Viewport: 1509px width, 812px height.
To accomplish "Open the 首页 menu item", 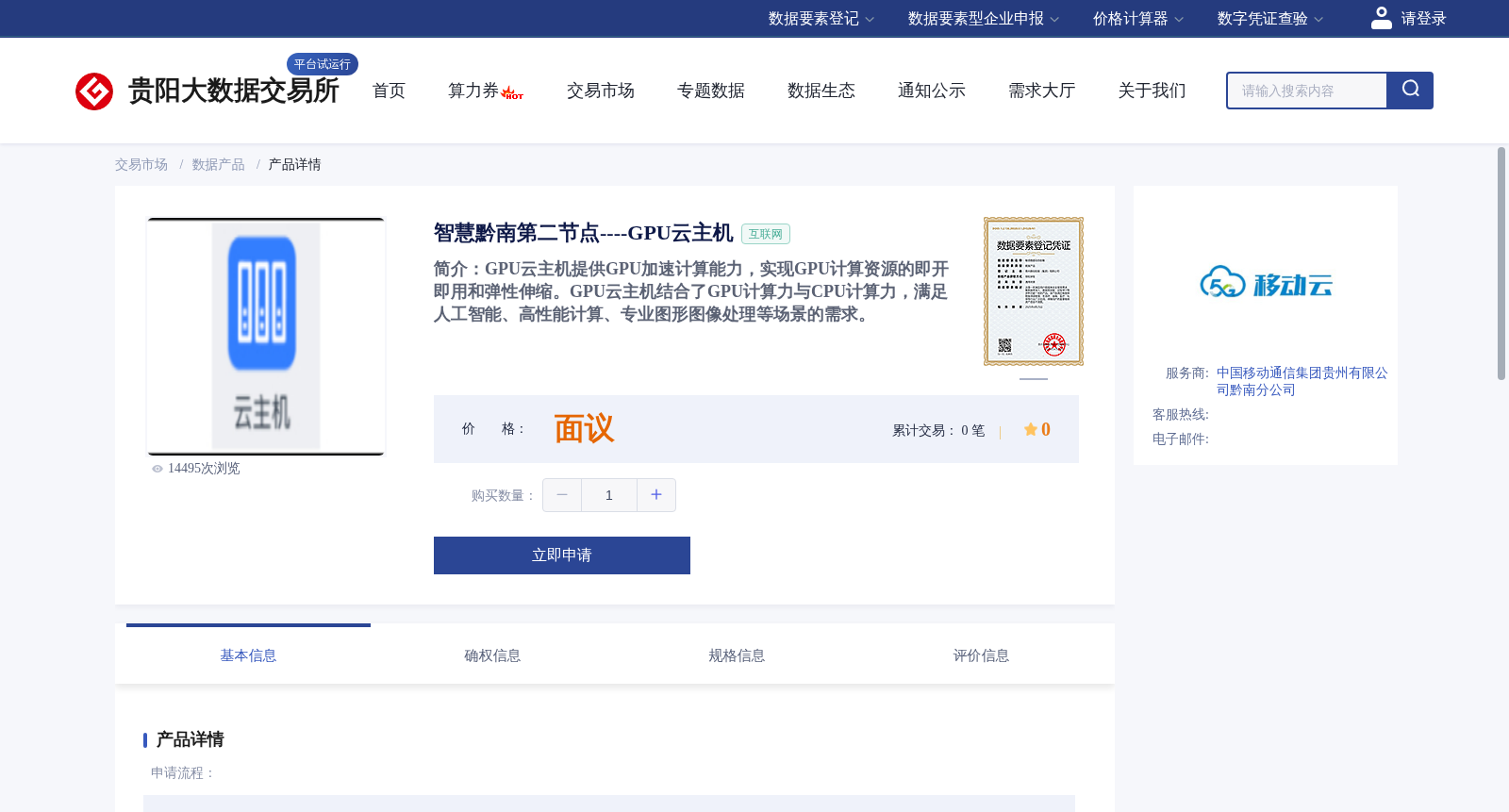I will [389, 91].
